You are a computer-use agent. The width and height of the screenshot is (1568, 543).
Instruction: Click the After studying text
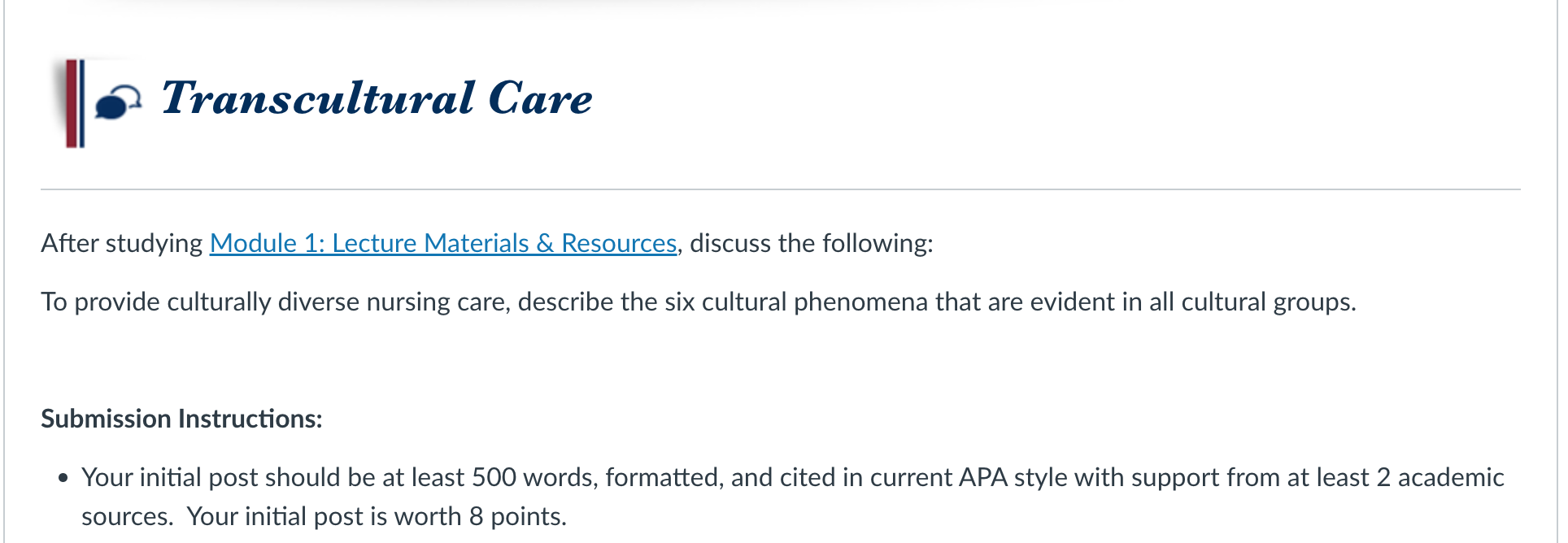point(122,243)
